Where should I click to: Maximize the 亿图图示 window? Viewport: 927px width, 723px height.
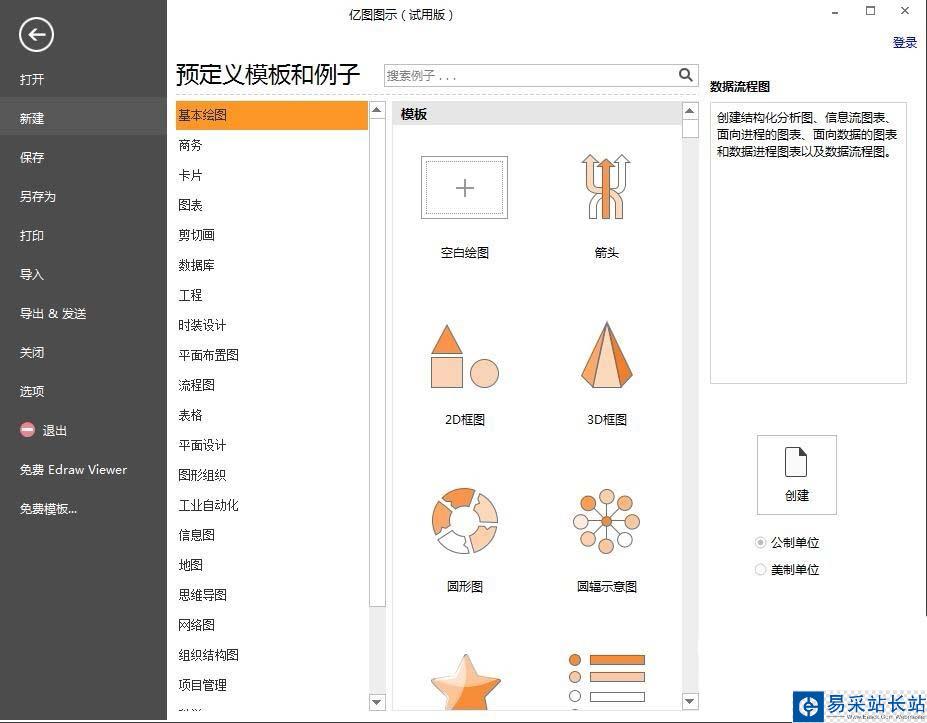click(x=870, y=11)
